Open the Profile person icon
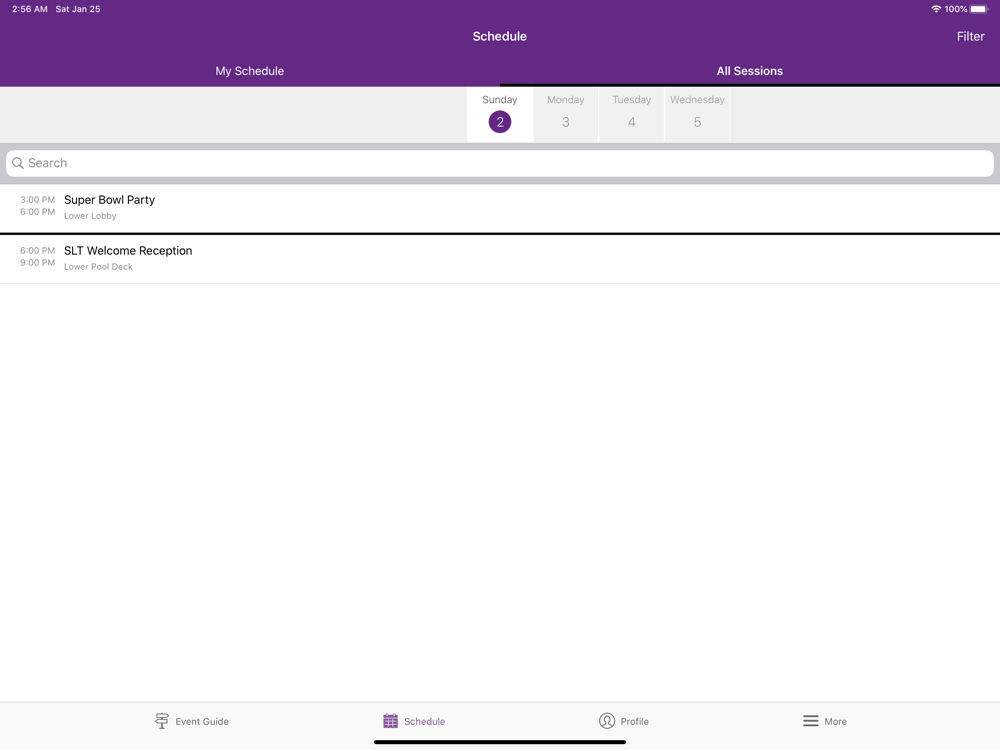 607,721
